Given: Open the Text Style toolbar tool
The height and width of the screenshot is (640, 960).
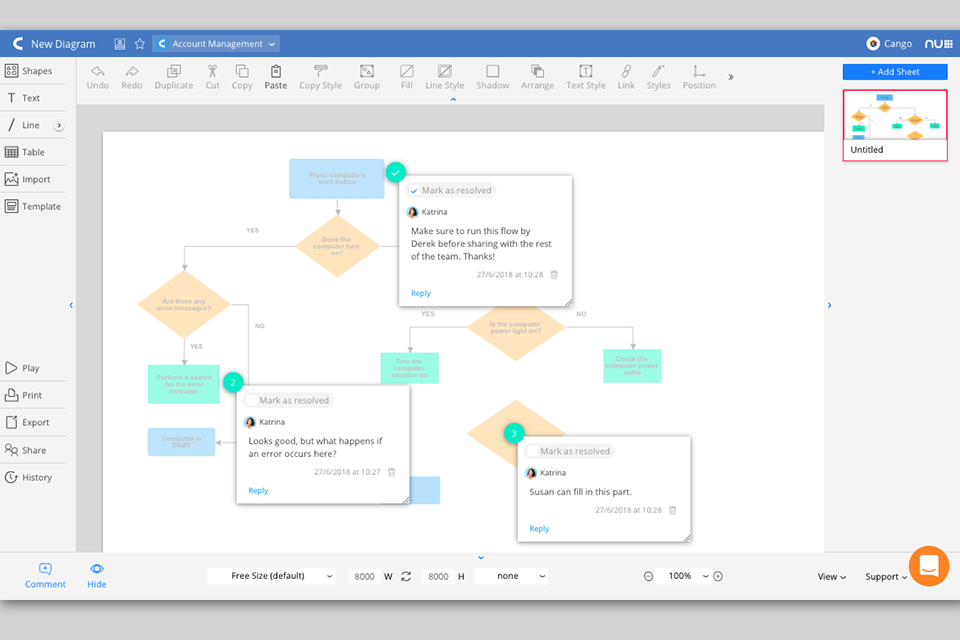Looking at the screenshot, I should point(585,77).
